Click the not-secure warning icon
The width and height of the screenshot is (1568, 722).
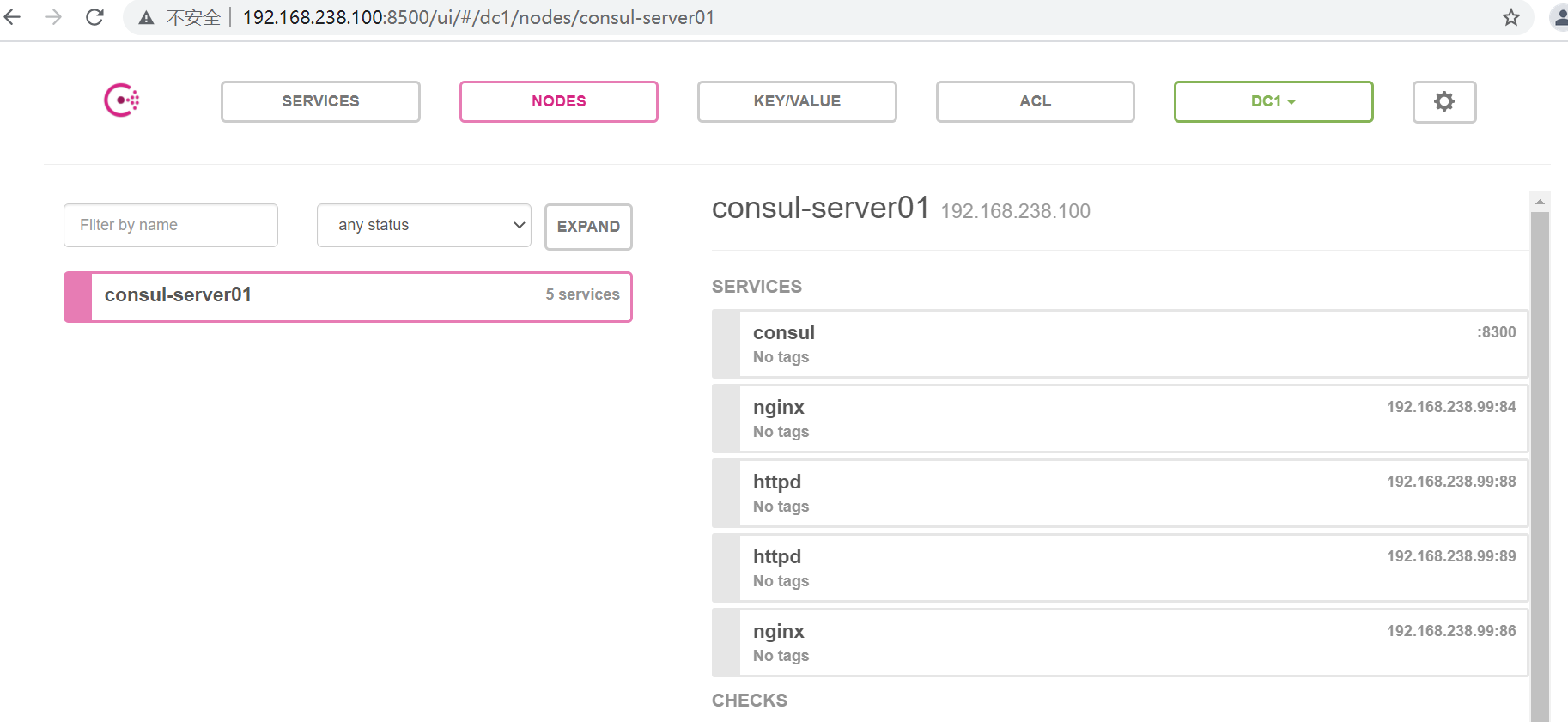(x=147, y=18)
